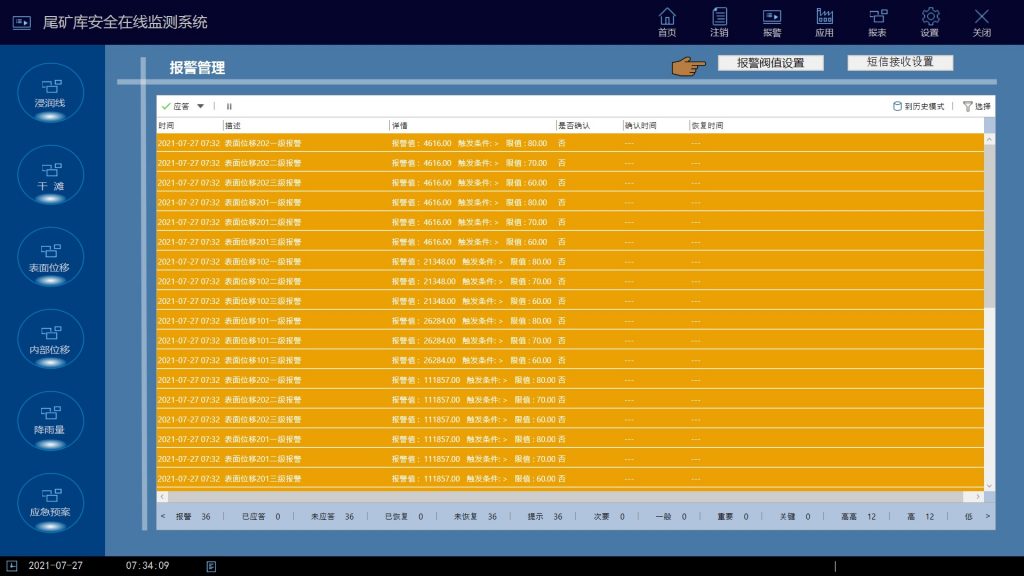Filter by 关键 0 count

coord(795,517)
